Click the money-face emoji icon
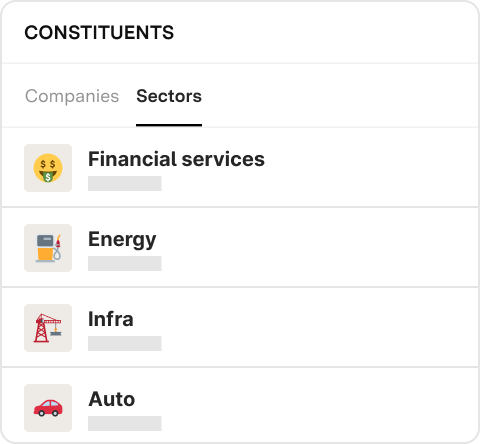The image size is (480, 444). click(x=48, y=168)
